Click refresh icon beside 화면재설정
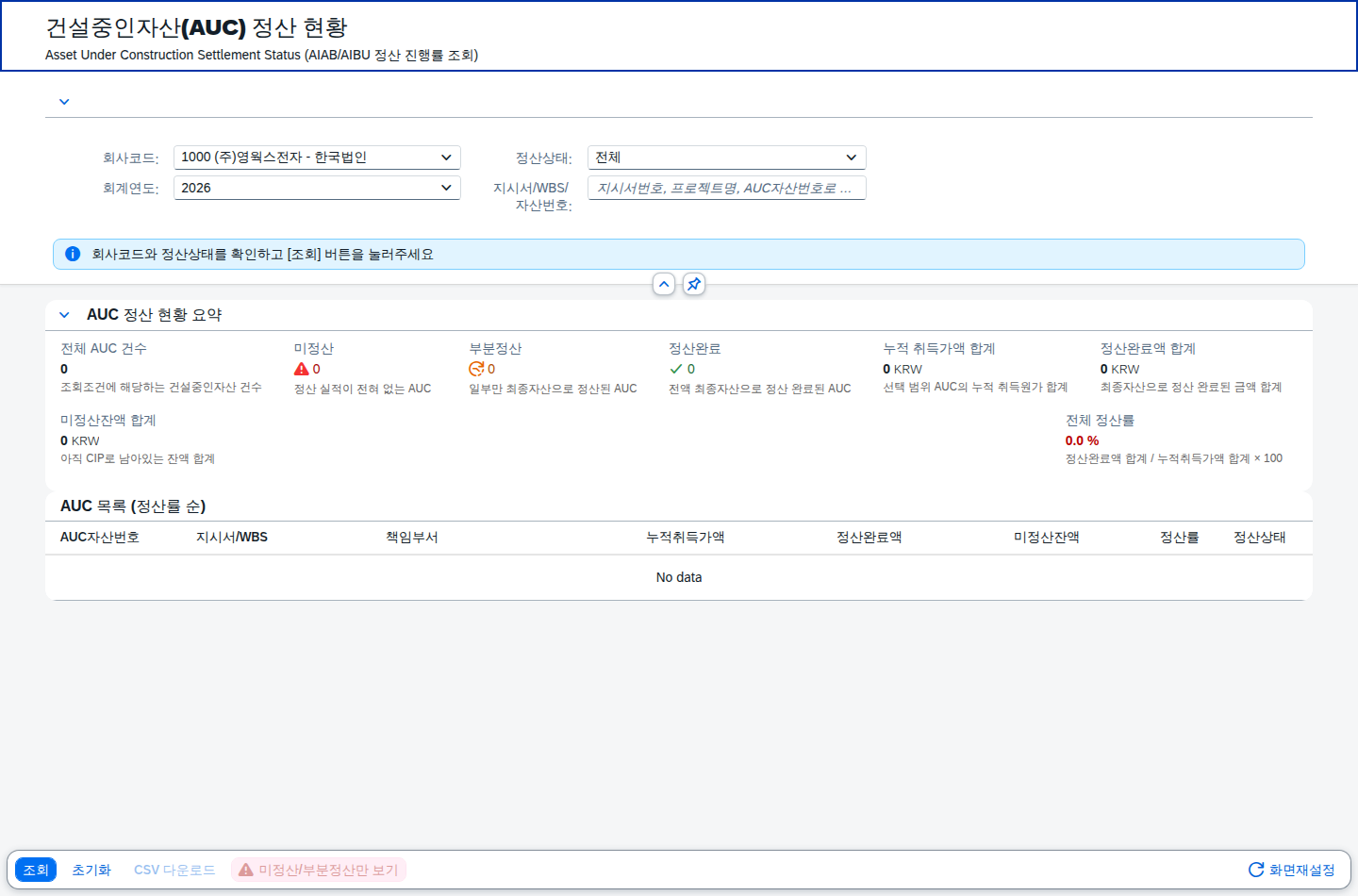Image resolution: width=1358 pixels, height=896 pixels. tap(1256, 870)
